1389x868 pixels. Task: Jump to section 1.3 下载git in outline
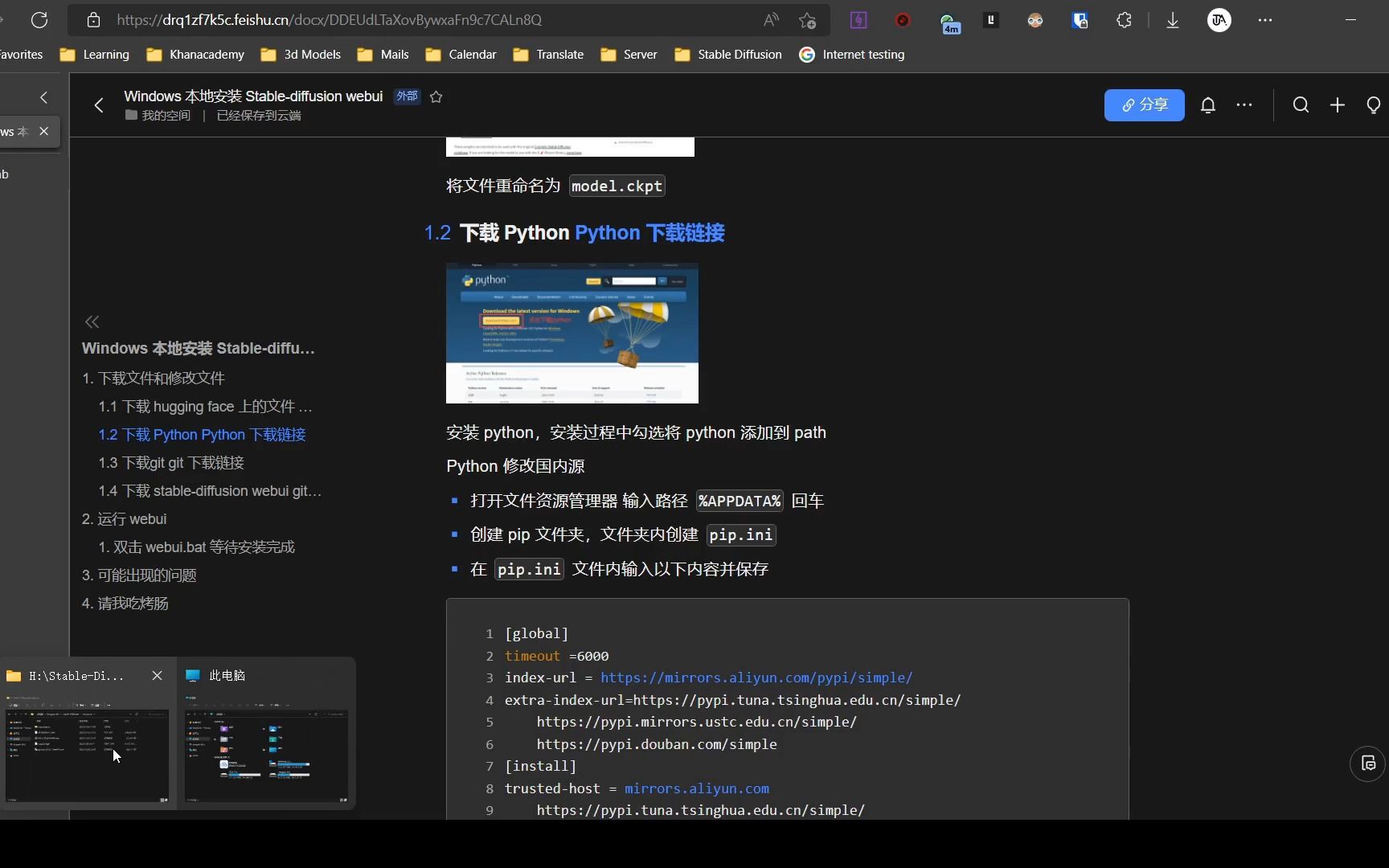[x=171, y=463]
